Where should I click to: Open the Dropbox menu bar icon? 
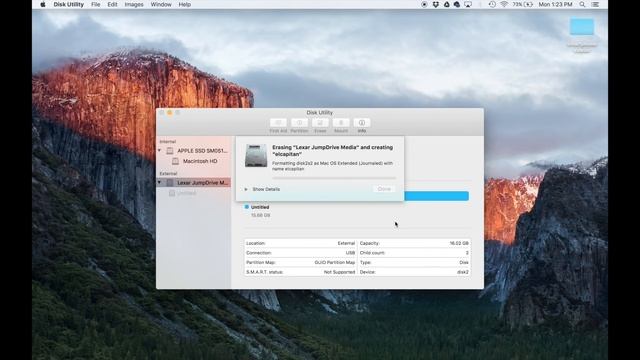point(436,4)
